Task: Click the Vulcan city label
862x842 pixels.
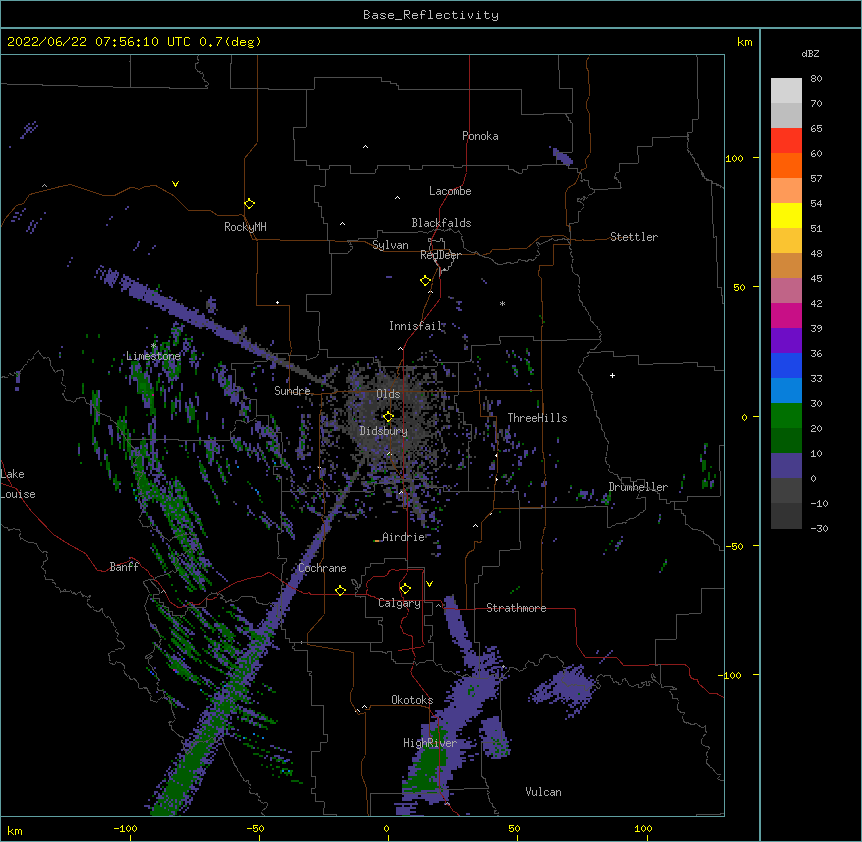Action: coord(543,792)
